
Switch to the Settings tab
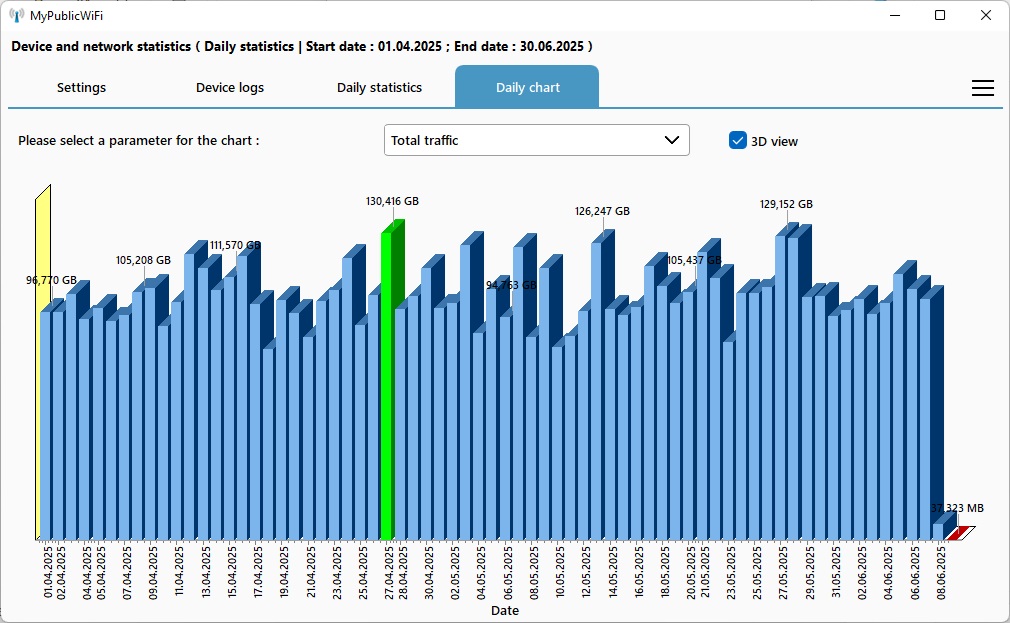point(81,88)
